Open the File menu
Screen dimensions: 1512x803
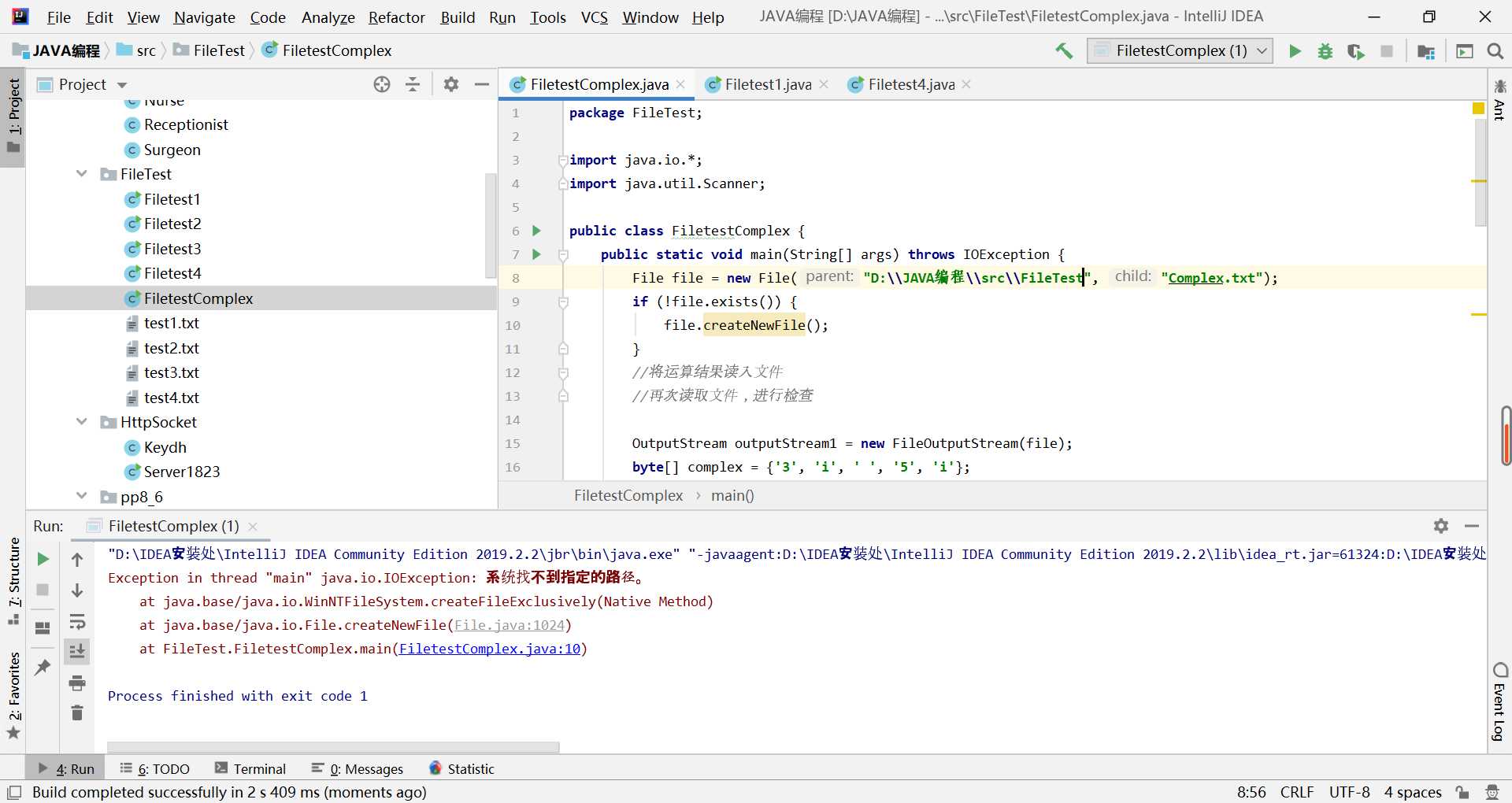coord(59,17)
